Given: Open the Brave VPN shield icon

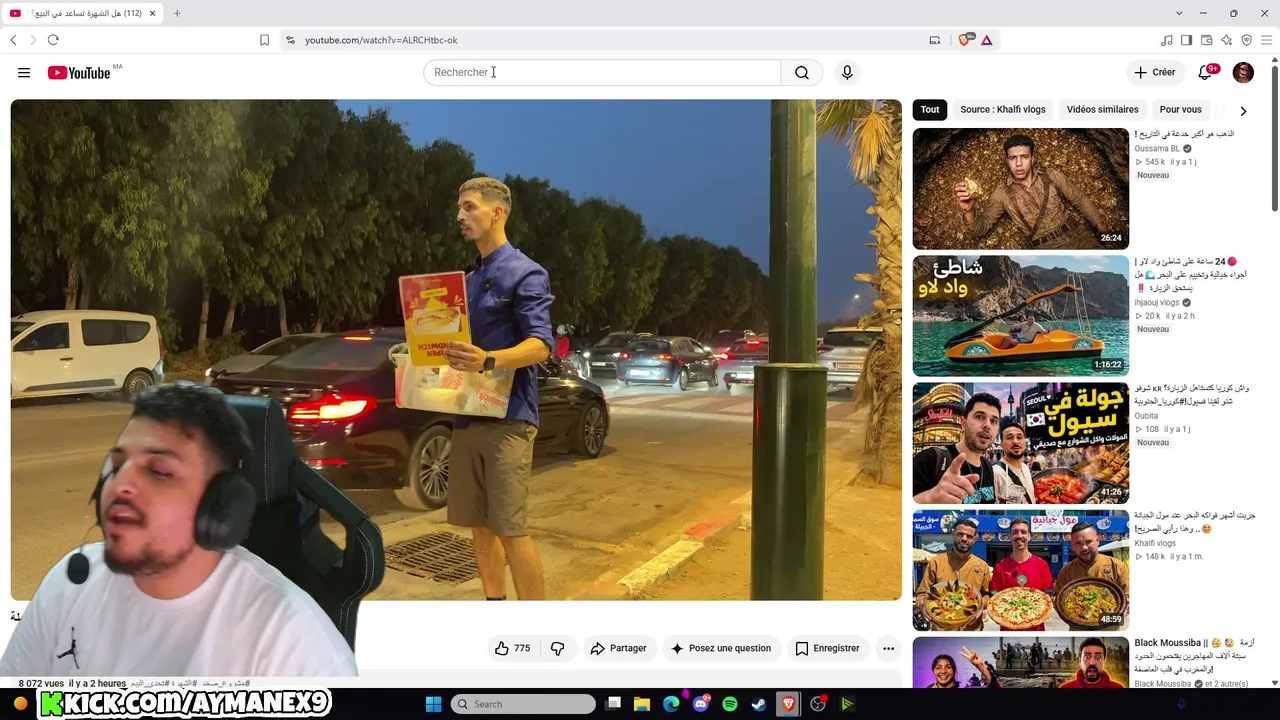Looking at the screenshot, I should pos(1246,40).
